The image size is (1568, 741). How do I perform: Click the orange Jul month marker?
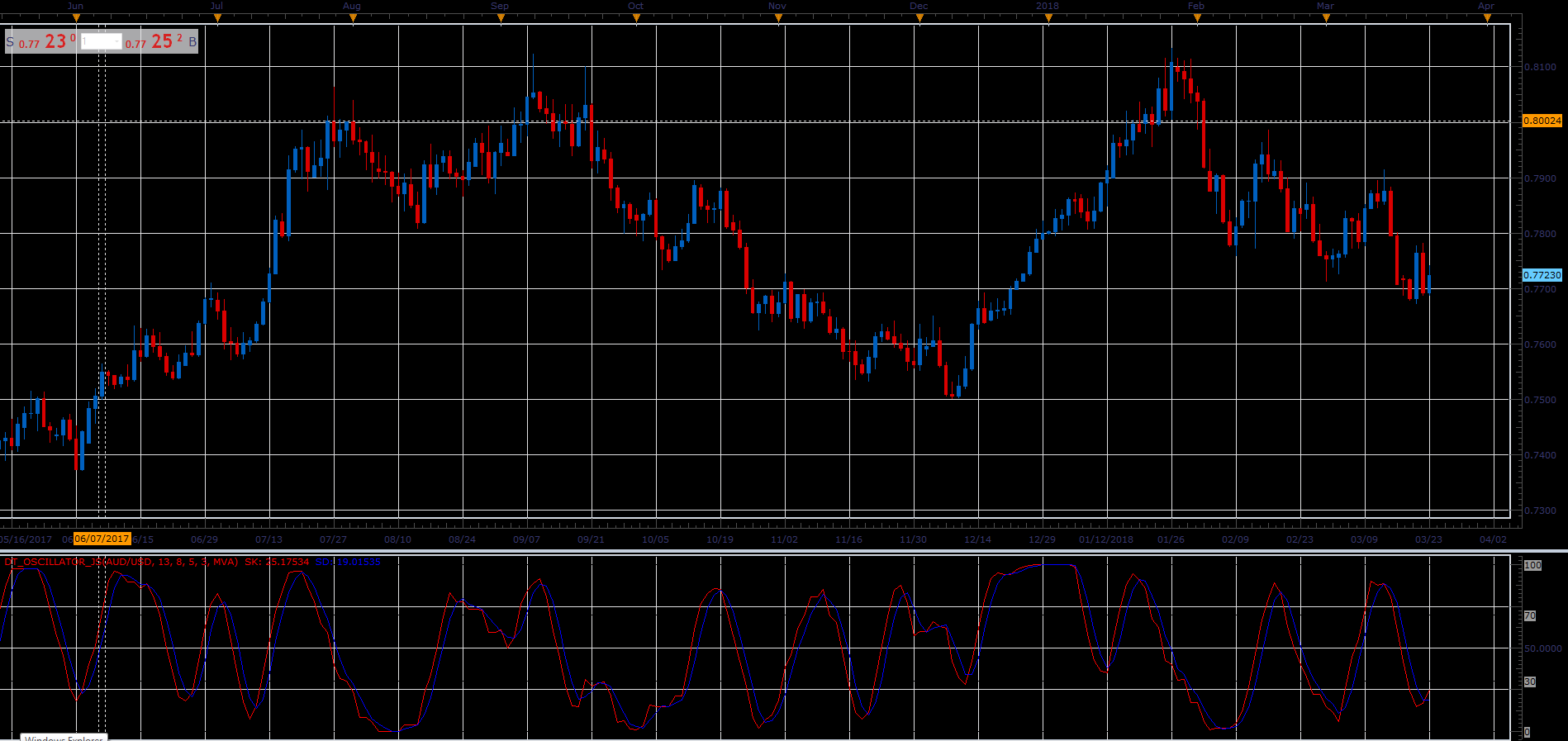(x=217, y=18)
